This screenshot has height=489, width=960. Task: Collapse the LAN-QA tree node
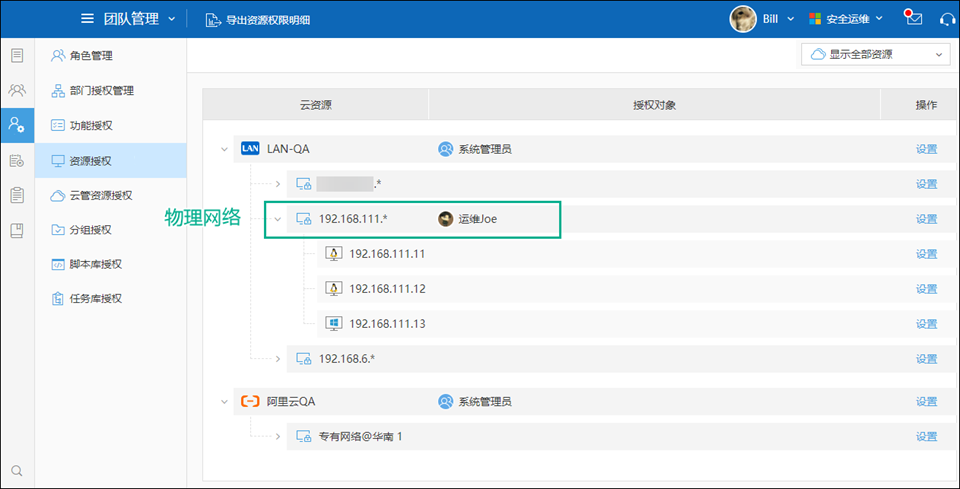[223, 149]
